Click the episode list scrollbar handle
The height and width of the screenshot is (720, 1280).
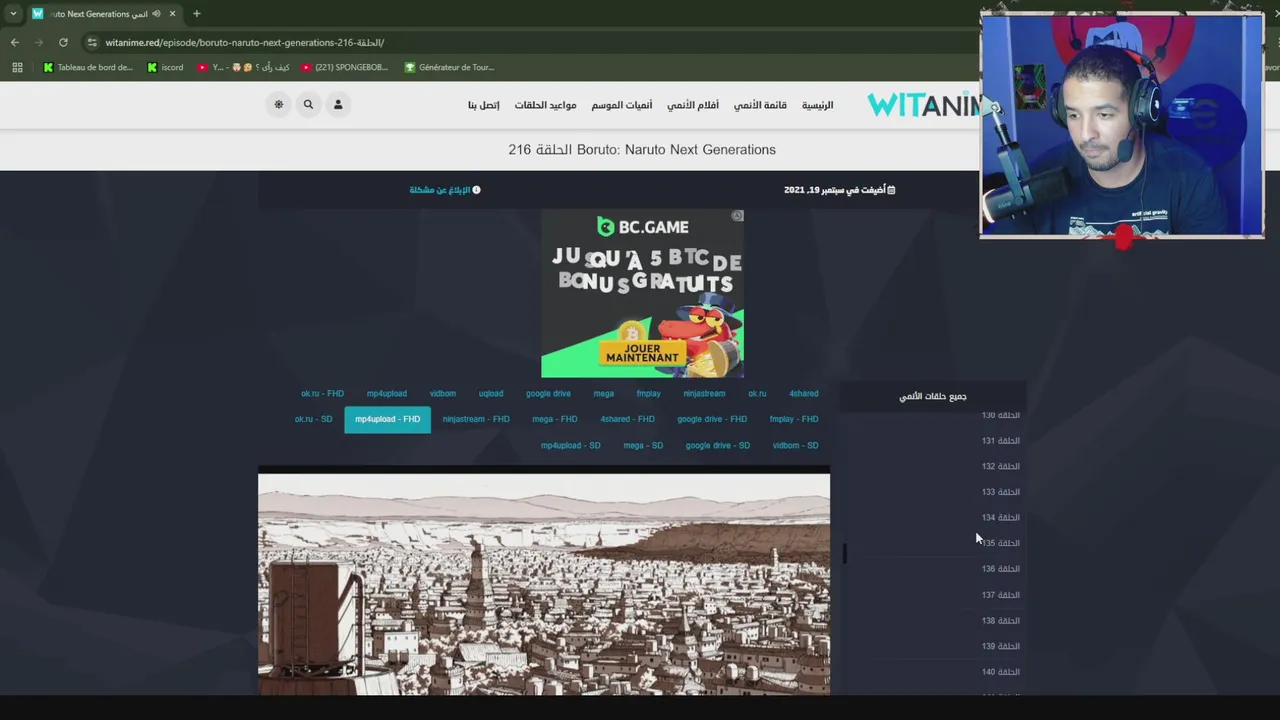[845, 553]
